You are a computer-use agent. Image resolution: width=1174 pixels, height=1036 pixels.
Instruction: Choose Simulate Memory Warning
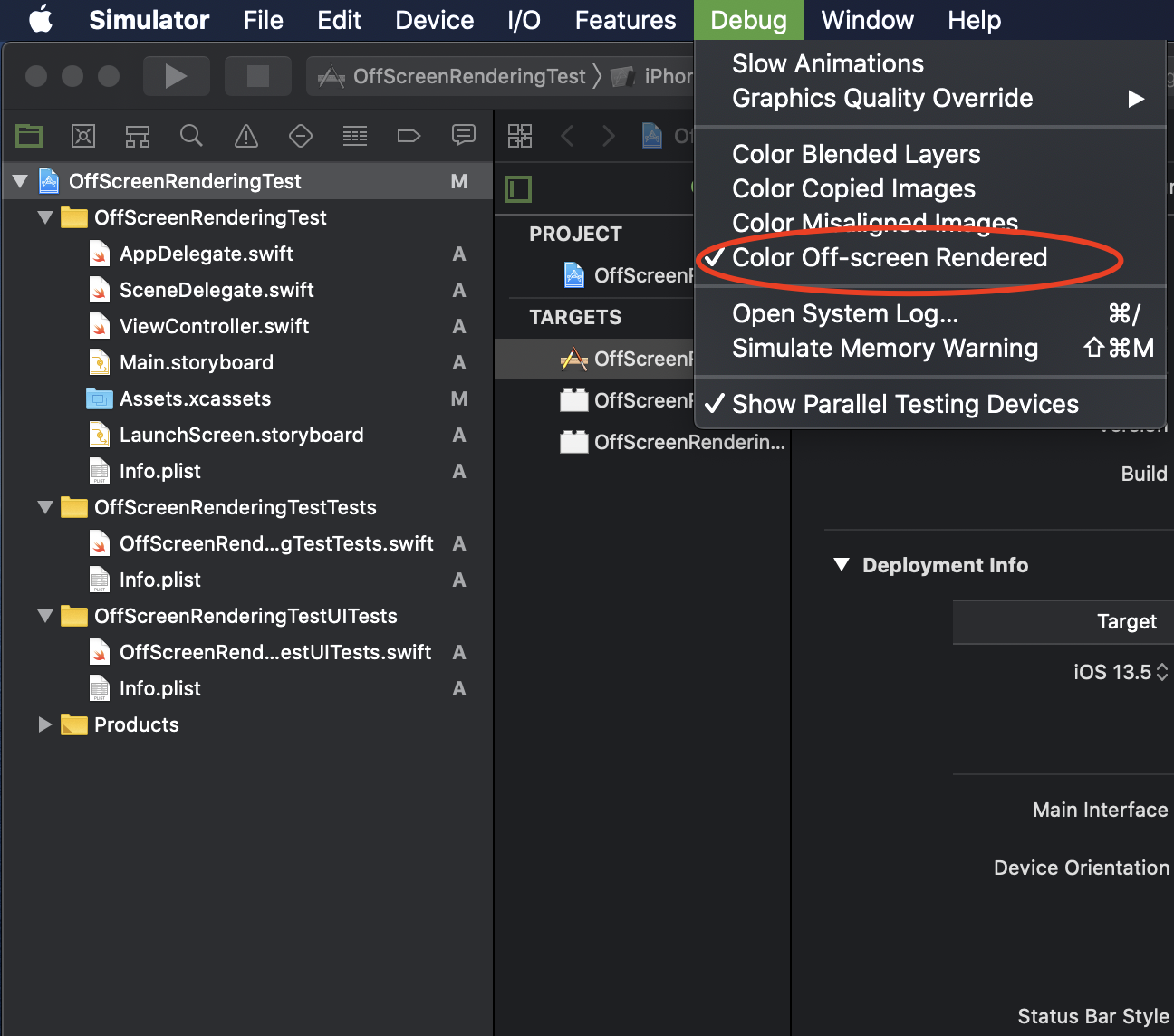pos(930,348)
